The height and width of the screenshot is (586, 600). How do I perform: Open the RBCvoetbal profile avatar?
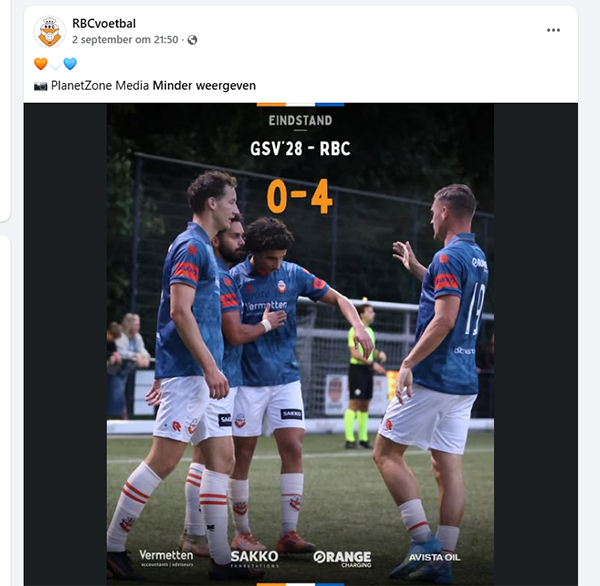tap(49, 32)
